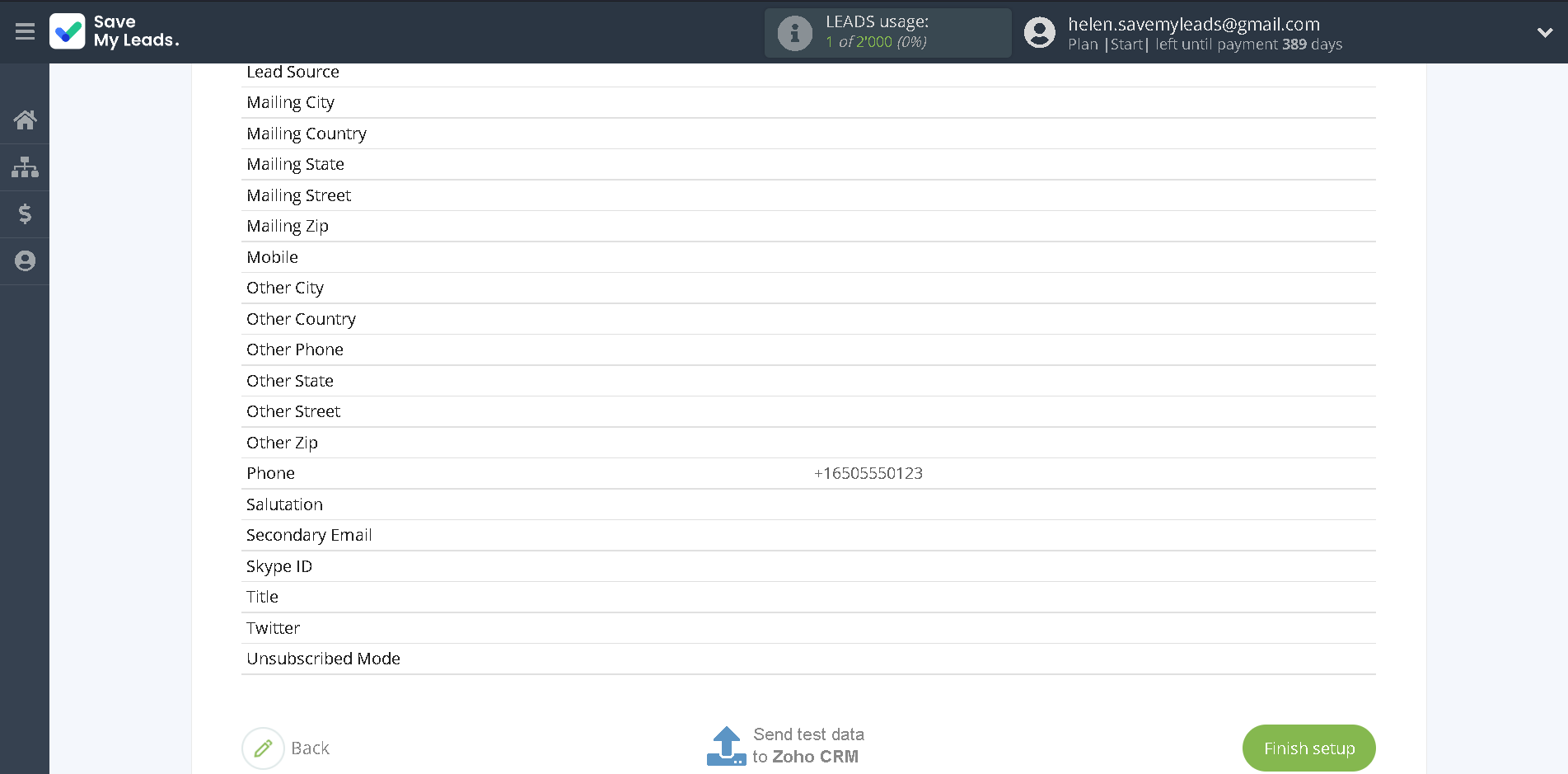
Task: Click the Unsubscribed Mode row
Action: [x=323, y=659]
